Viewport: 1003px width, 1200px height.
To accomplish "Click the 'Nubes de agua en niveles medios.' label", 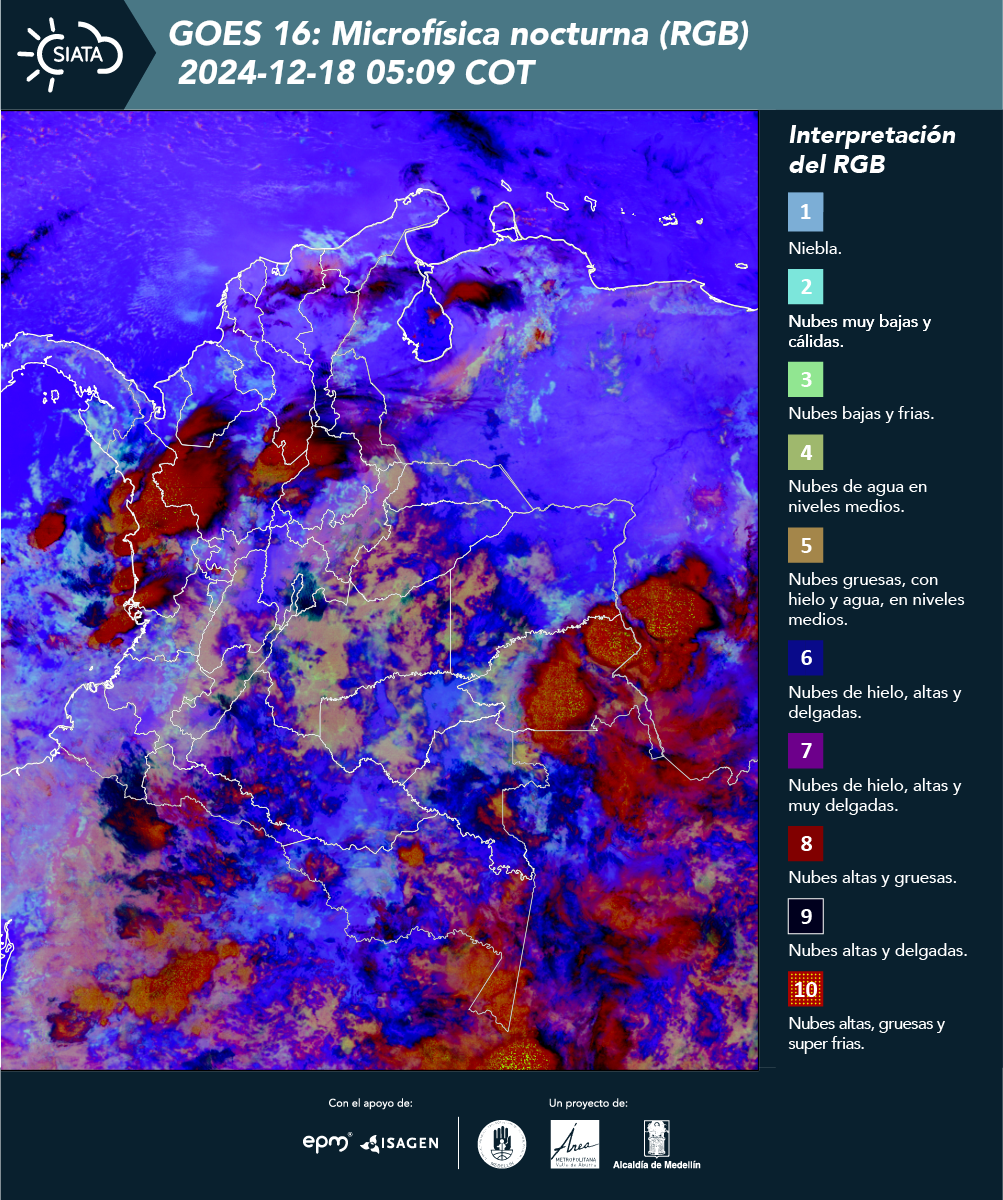I will pyautogui.click(x=858, y=497).
